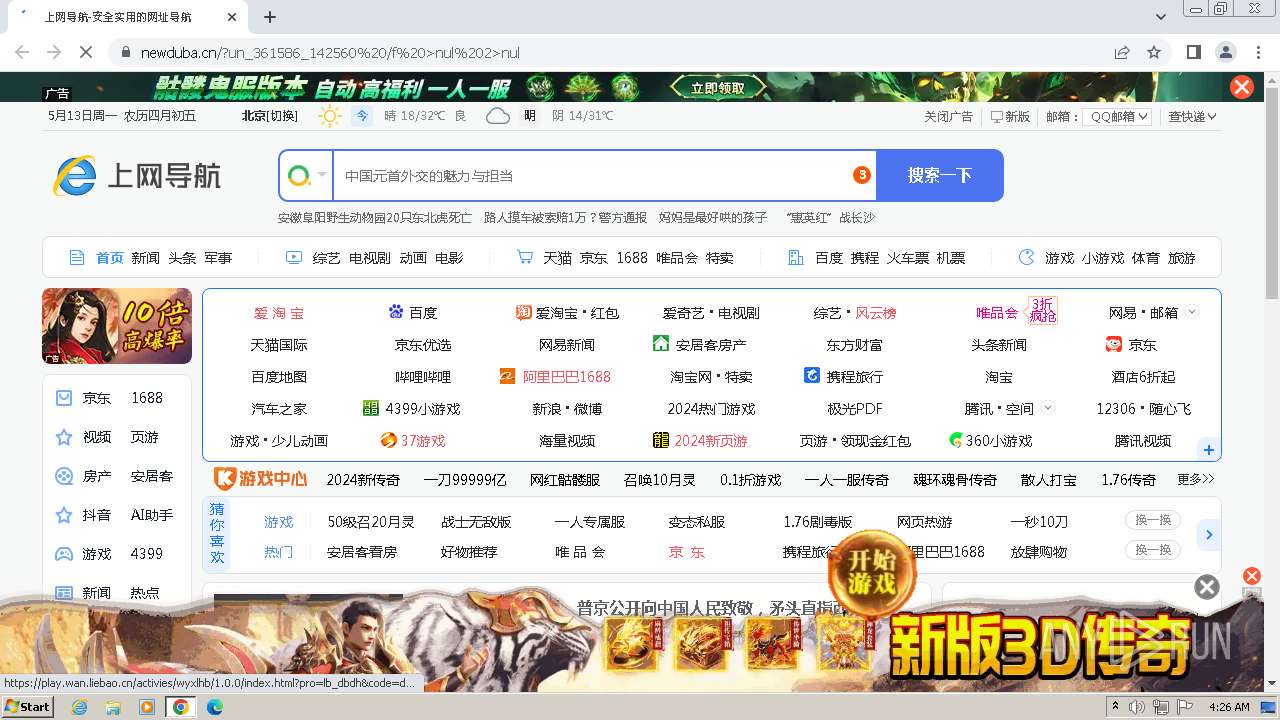Open the Chrome share page icon

1122,52
